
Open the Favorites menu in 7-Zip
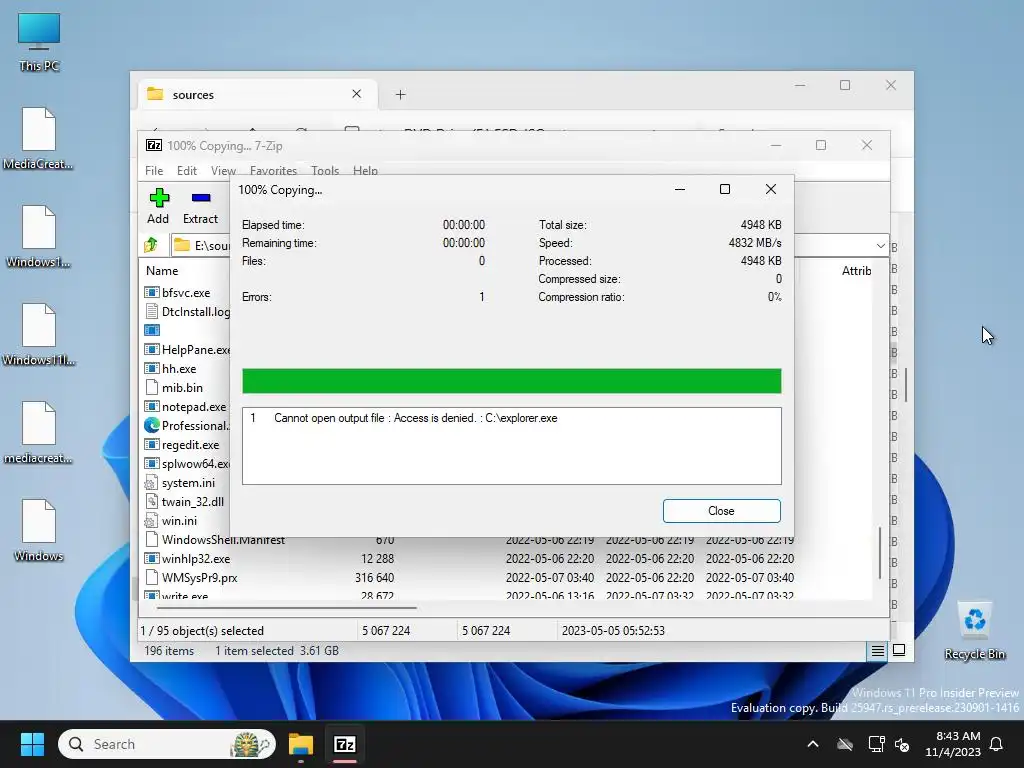coord(273,170)
